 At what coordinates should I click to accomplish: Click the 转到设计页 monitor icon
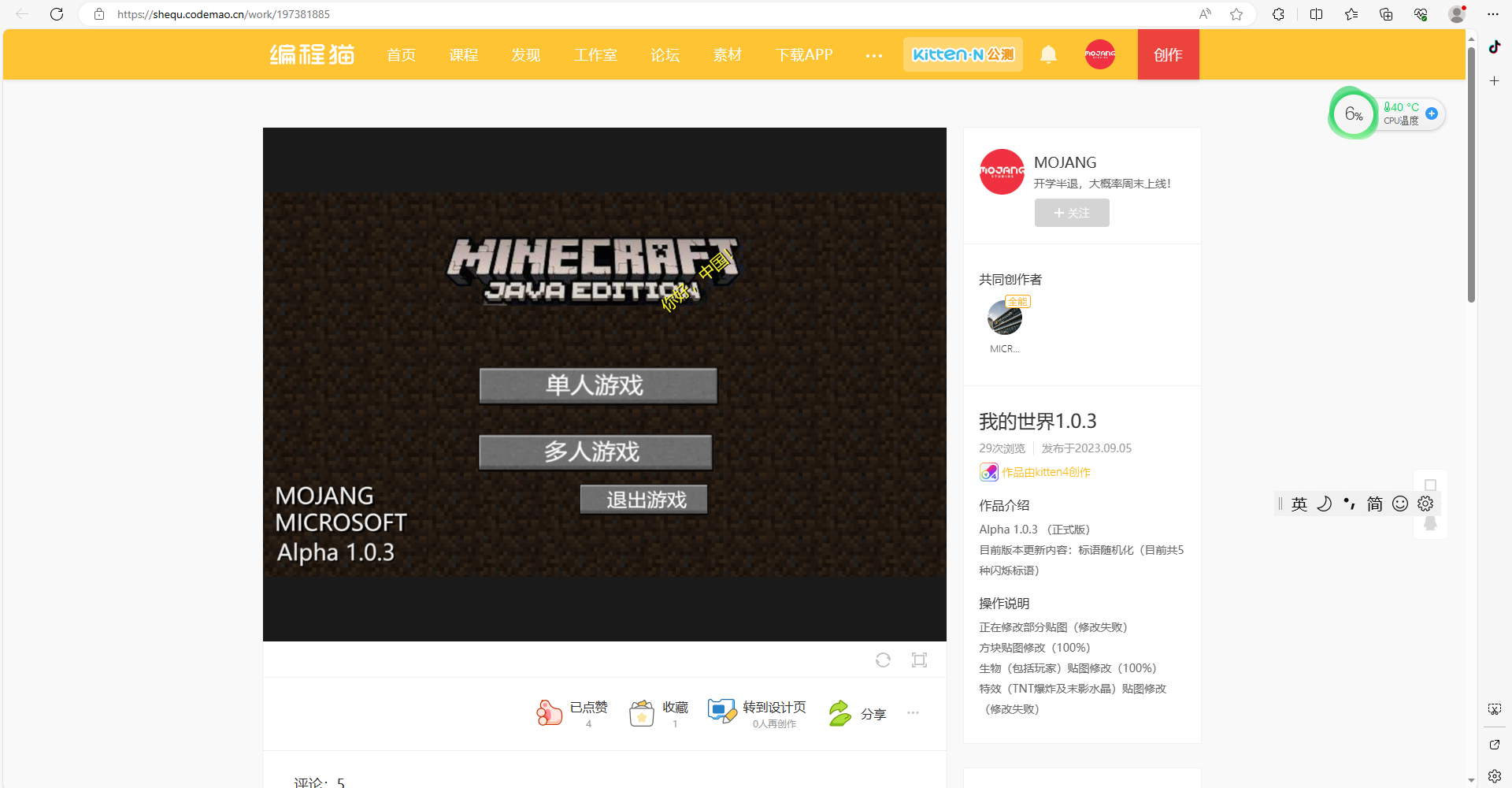721,712
